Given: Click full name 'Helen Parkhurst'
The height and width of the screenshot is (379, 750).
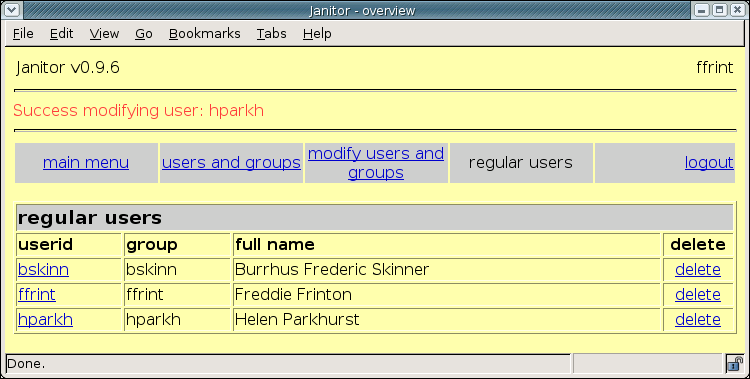Looking at the screenshot, I should click(297, 319).
